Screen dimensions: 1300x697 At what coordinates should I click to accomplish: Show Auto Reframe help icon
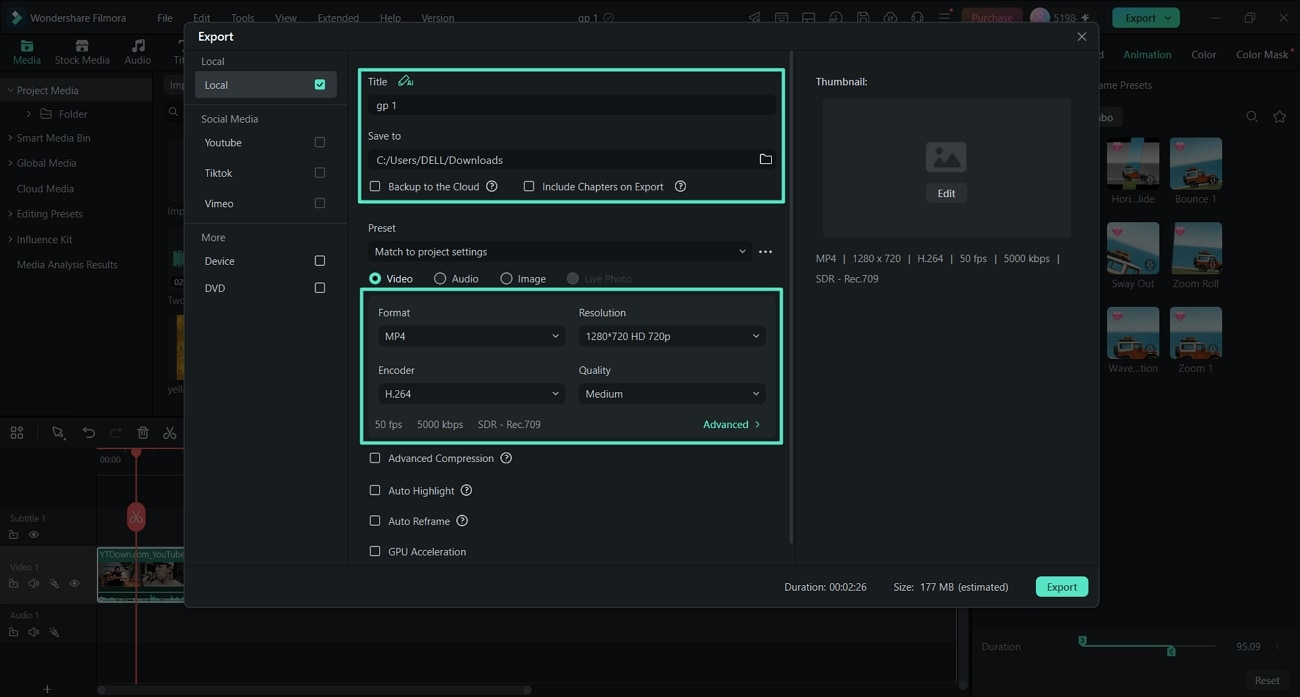click(x=462, y=521)
